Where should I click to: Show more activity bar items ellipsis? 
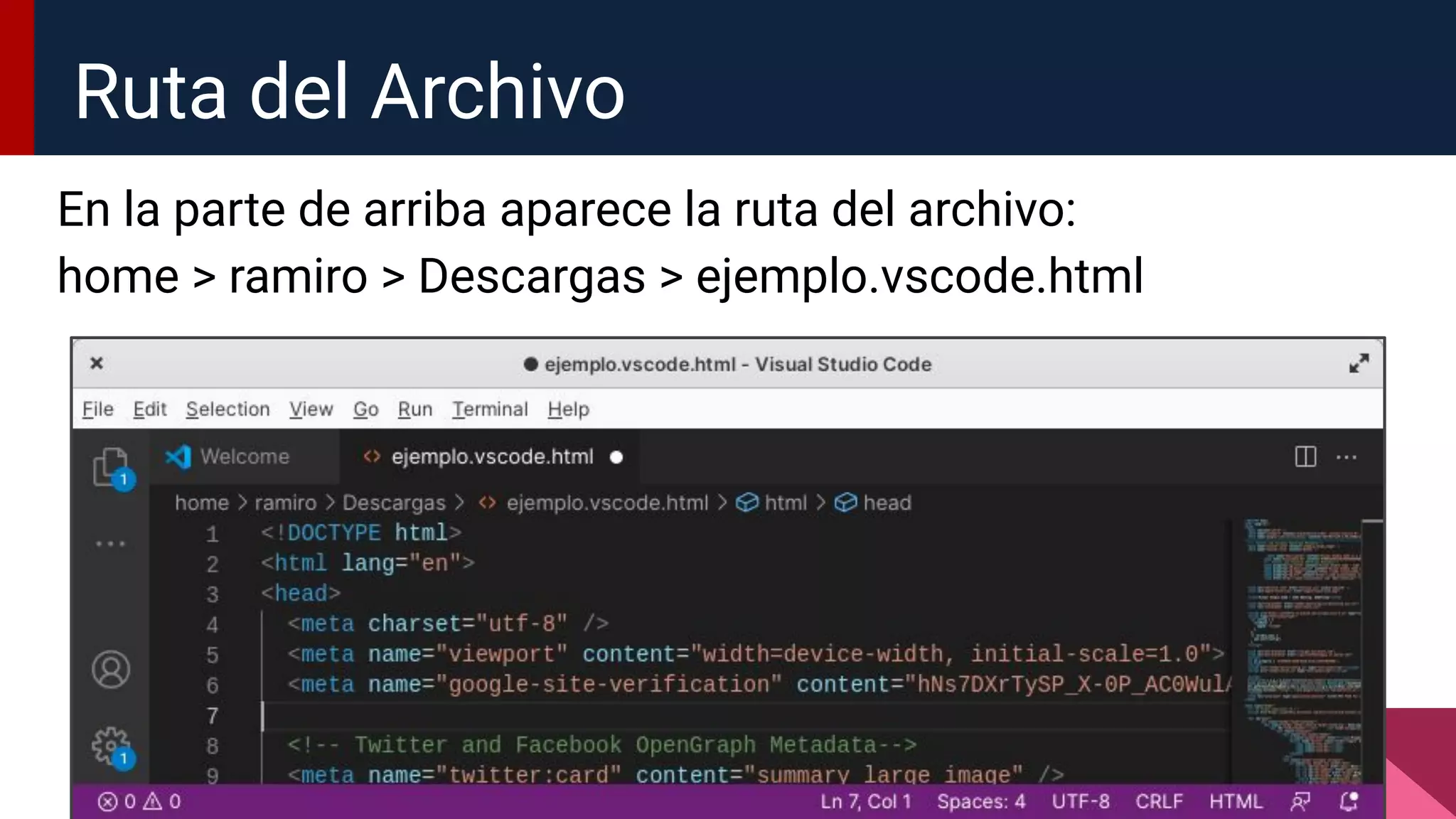point(111,544)
